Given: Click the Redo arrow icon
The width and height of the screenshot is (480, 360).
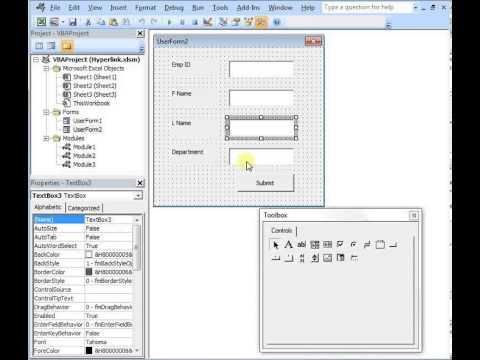Looking at the screenshot, I should point(154,22).
